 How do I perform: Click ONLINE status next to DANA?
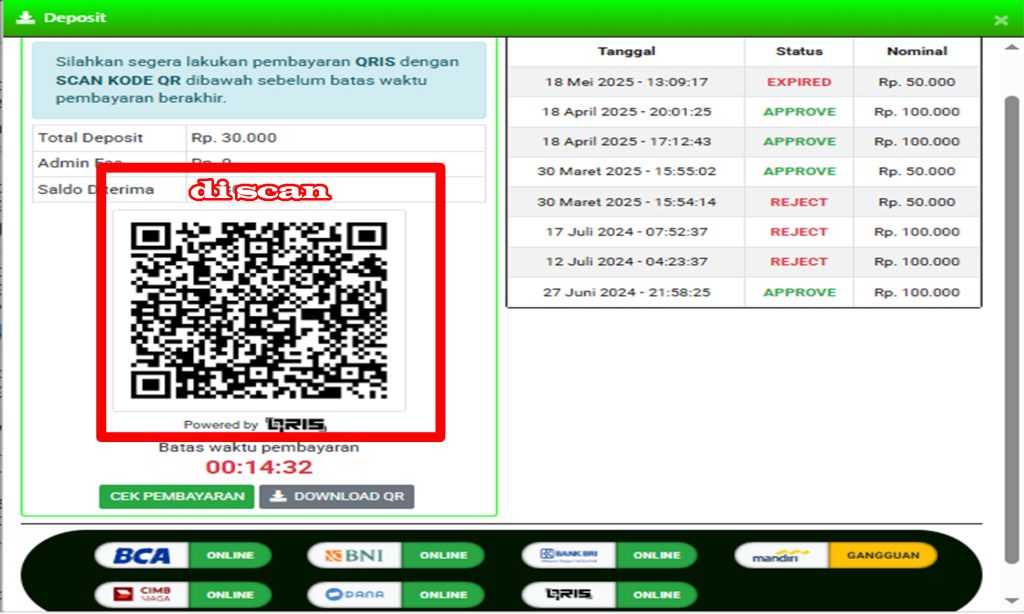(x=443, y=594)
